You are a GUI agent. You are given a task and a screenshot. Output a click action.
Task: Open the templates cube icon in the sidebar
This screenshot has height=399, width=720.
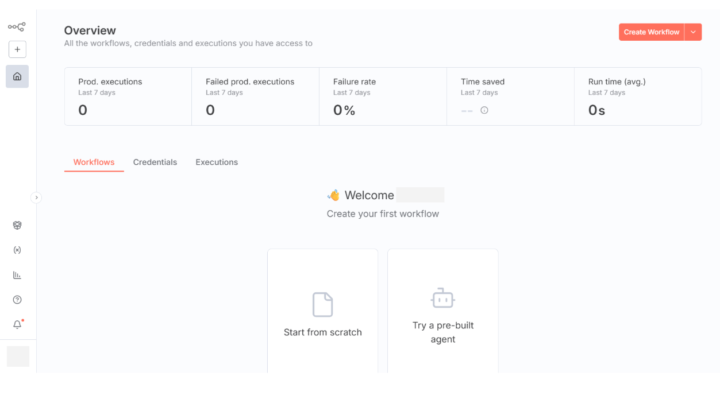(17, 225)
